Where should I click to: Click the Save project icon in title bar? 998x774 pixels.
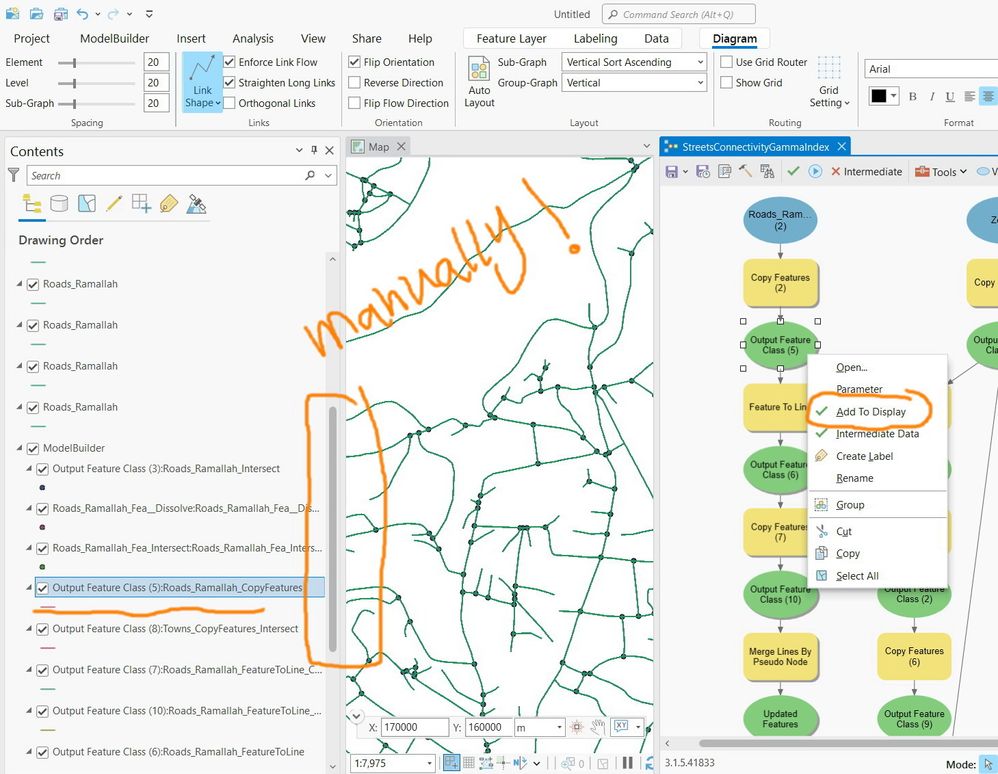(x=60, y=13)
